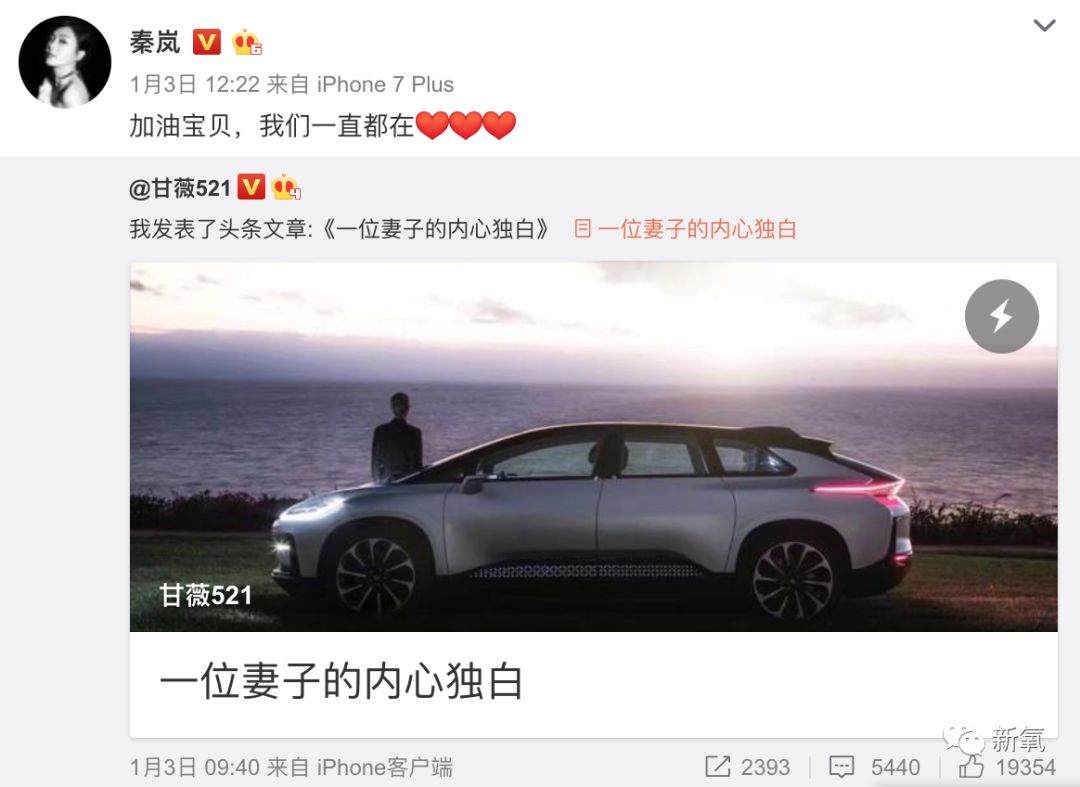Screen dimensions: 1080x787
Task: Click the V verified badge next to 甘薇521
Action: [251, 187]
